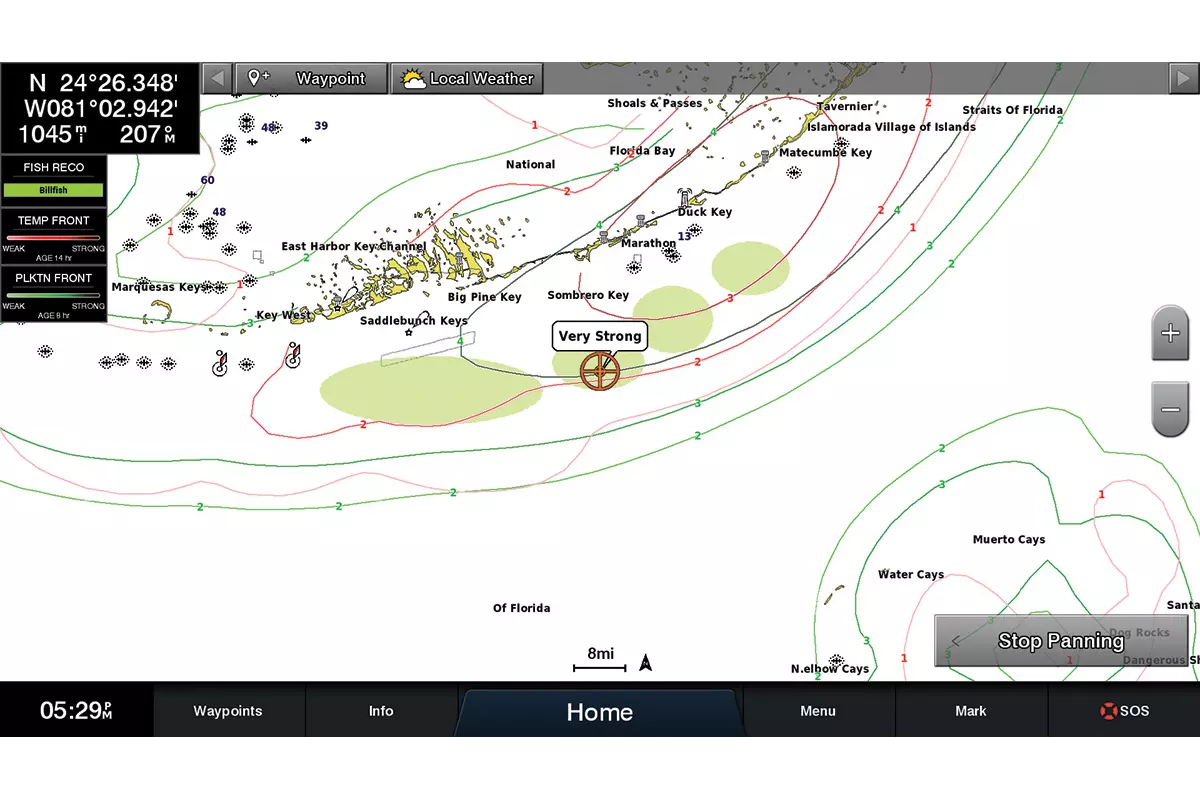Click the PLKTN FRONT weak-to-strong gradient bar
Image resolution: width=1200 pixels, height=800 pixels.
pyautogui.click(x=54, y=296)
